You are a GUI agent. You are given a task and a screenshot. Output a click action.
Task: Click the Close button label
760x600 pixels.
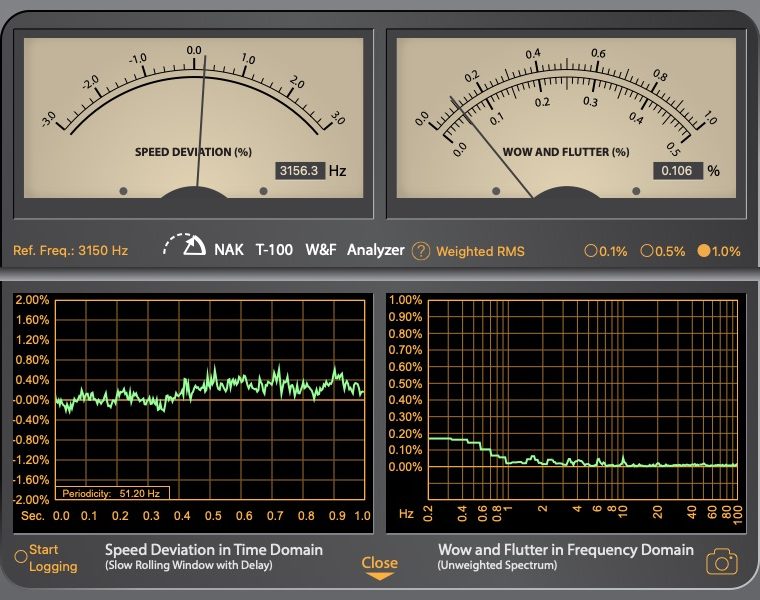[x=380, y=562]
